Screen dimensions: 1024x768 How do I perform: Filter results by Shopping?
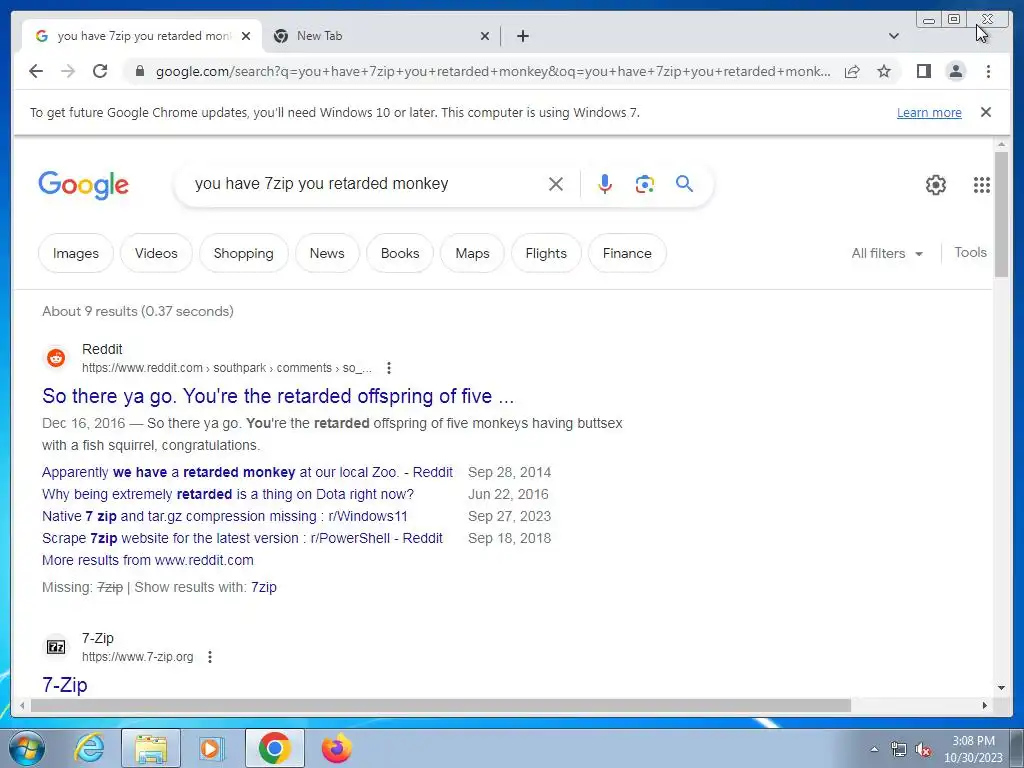point(244,253)
